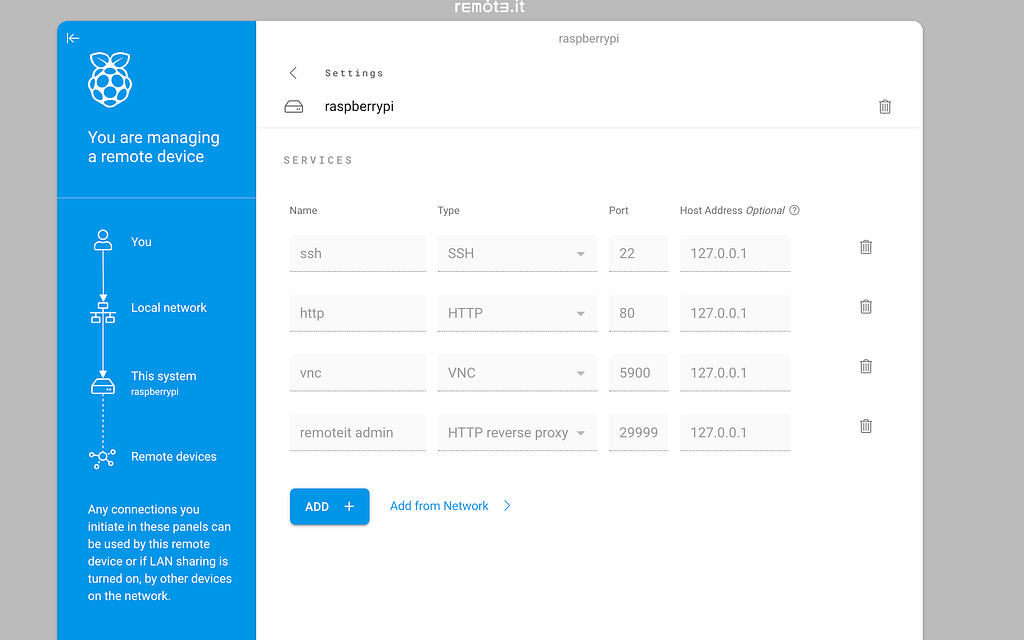Expand the HTTP reverse proxy dropdown
The image size is (1024, 640).
tap(580, 433)
